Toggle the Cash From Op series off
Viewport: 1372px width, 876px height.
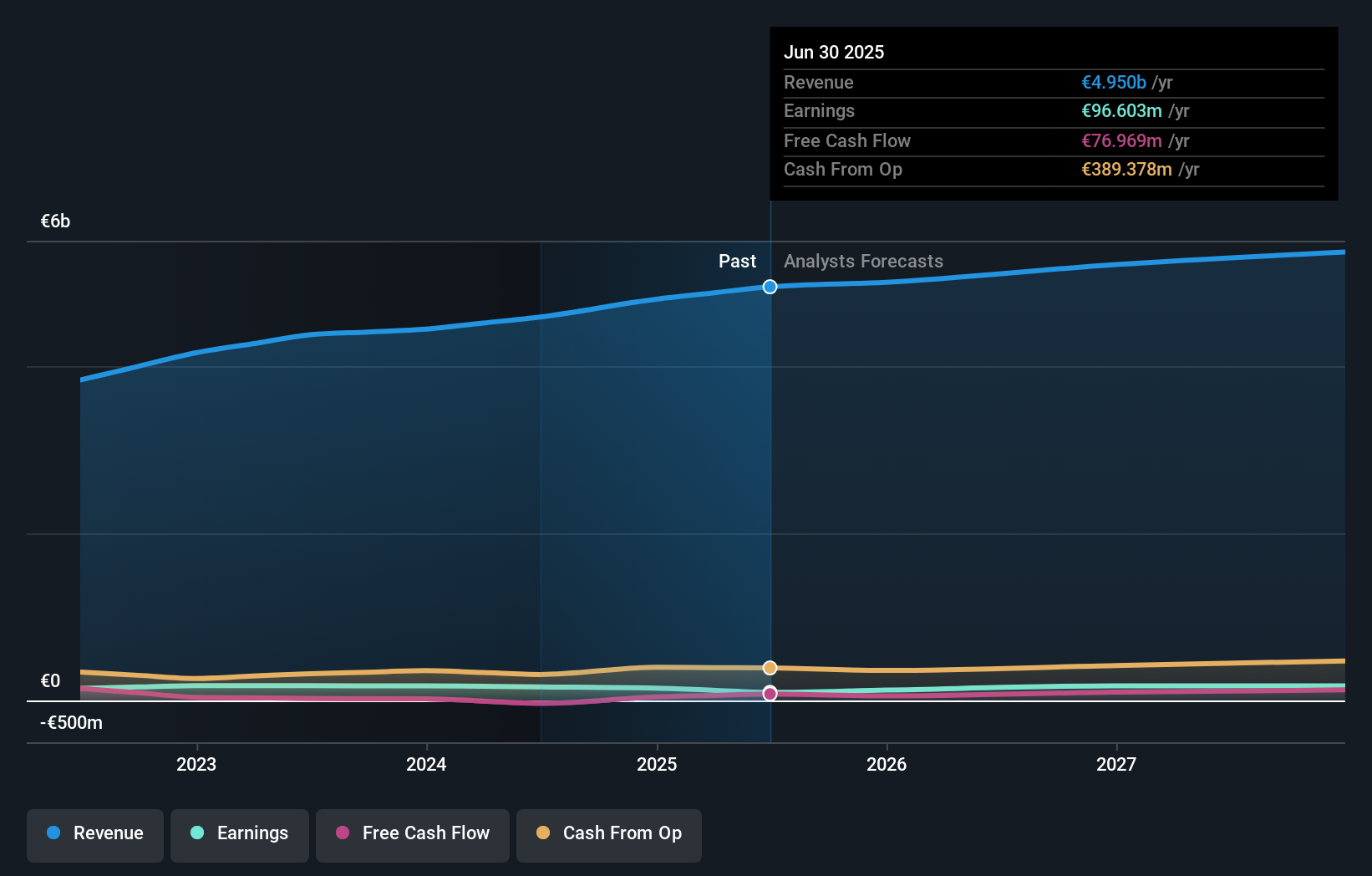(x=608, y=833)
